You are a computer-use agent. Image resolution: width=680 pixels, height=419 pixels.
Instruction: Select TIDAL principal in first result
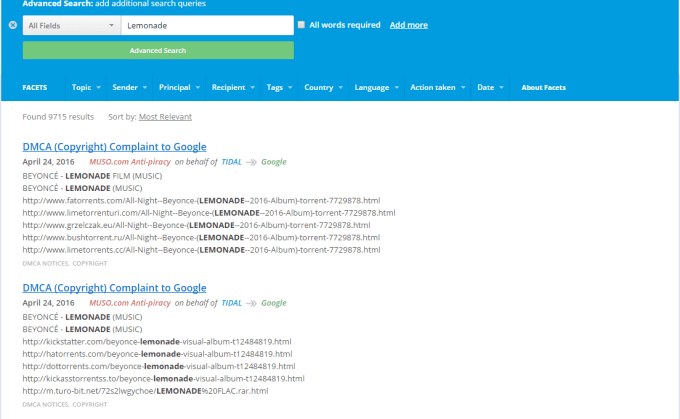pyautogui.click(x=232, y=162)
